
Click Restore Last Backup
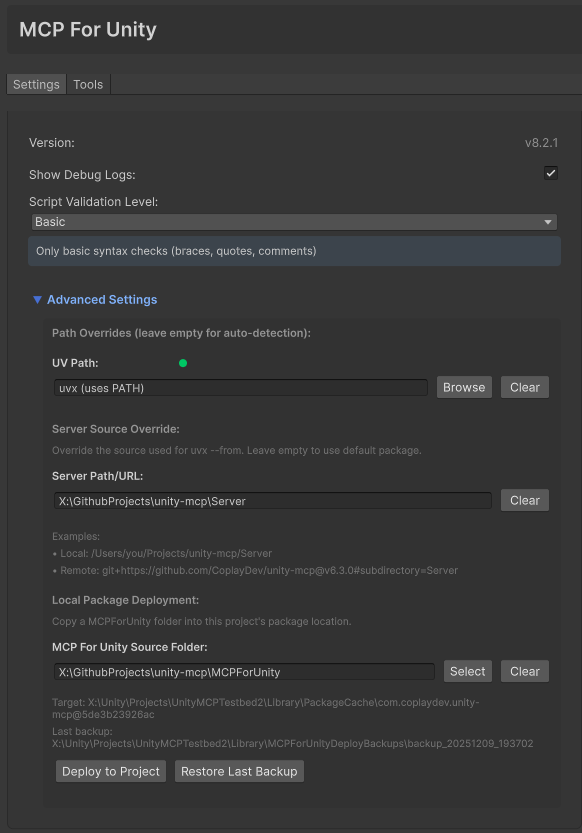point(238,771)
